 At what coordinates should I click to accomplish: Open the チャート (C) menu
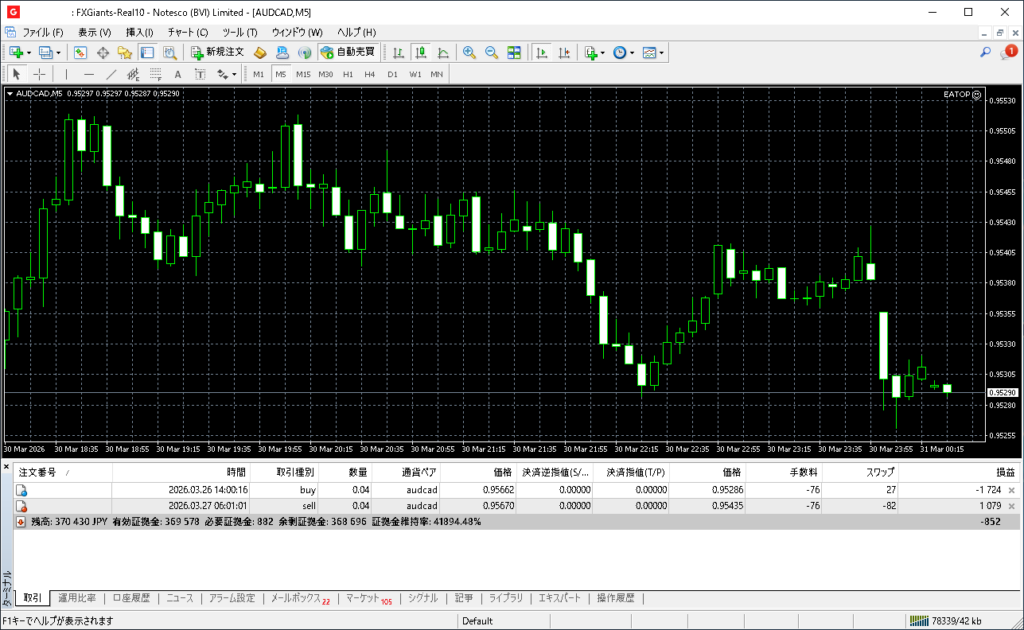pos(187,32)
